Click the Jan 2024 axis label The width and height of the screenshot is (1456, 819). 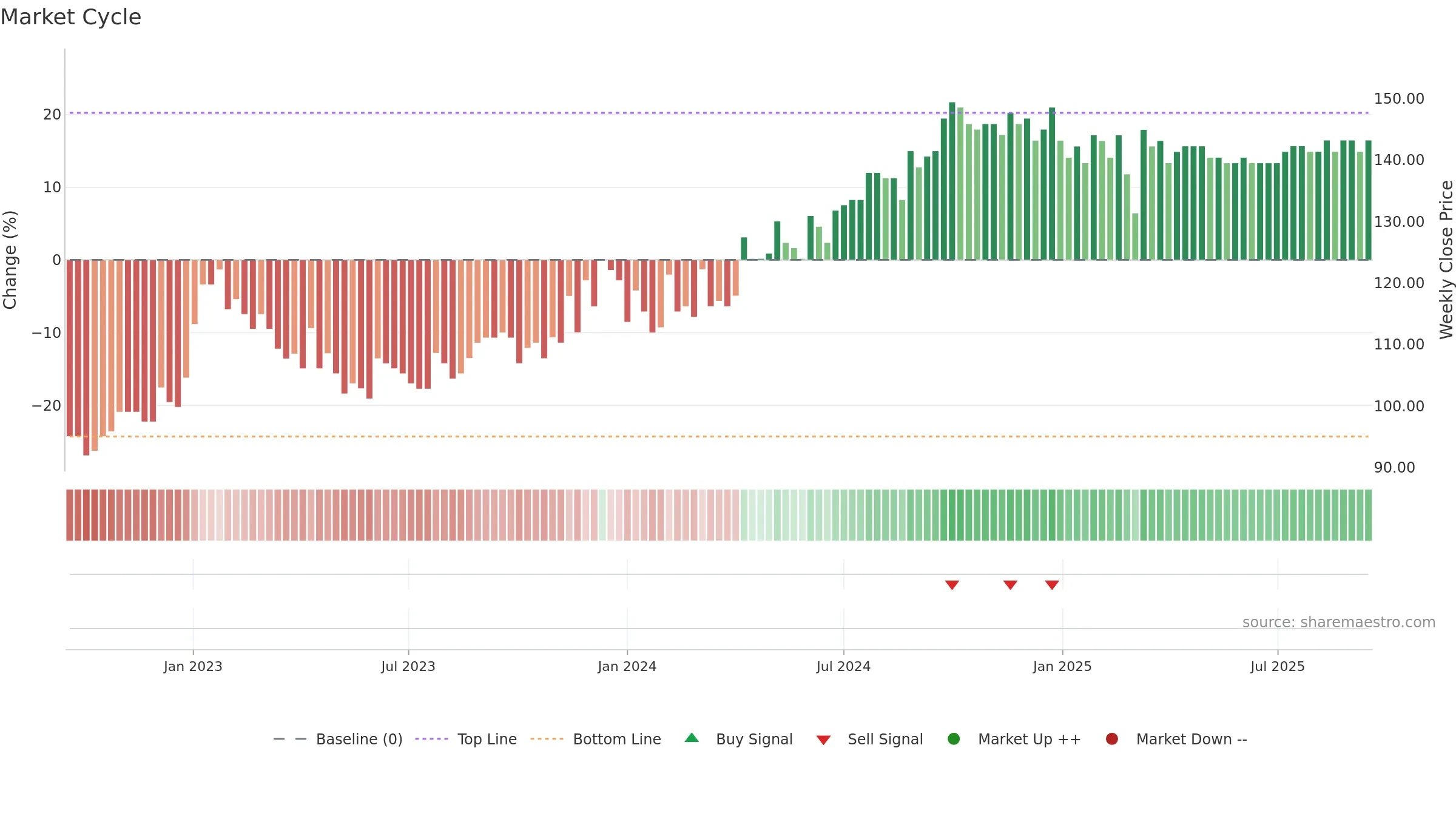click(627, 666)
